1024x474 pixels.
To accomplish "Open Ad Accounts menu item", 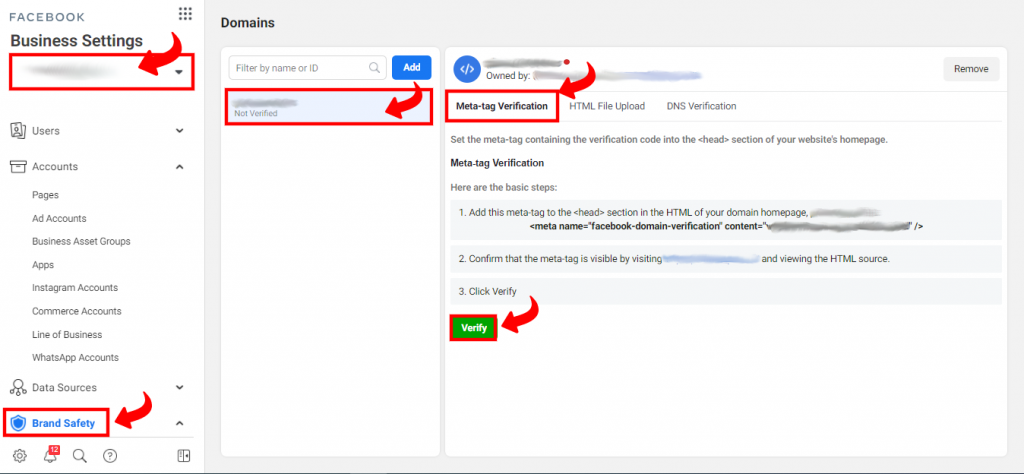I will (x=59, y=218).
